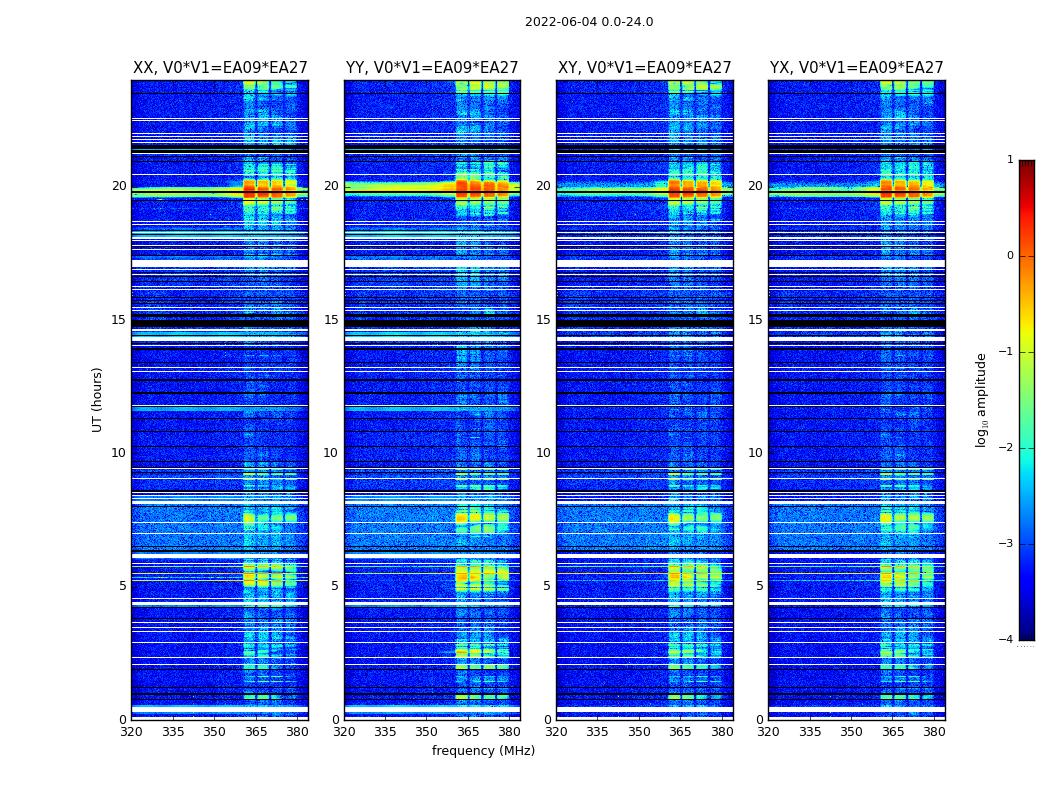Click the dark blue bottom of colorbar

point(1027,633)
